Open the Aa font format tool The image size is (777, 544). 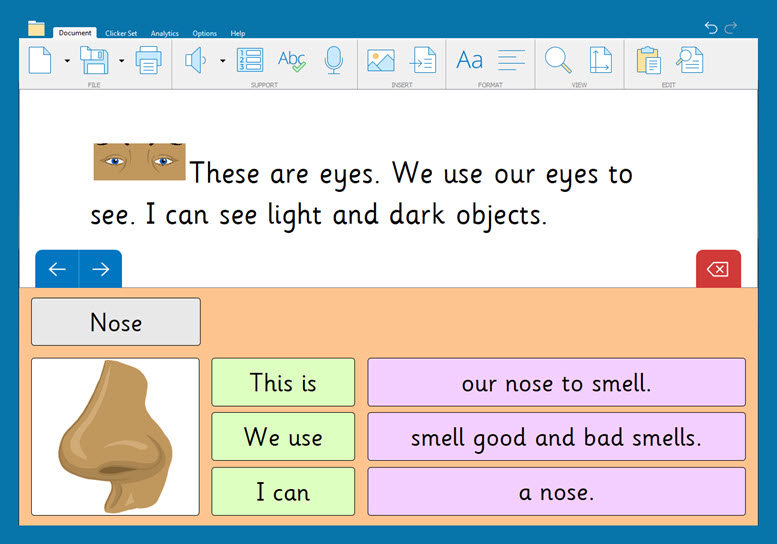(469, 61)
